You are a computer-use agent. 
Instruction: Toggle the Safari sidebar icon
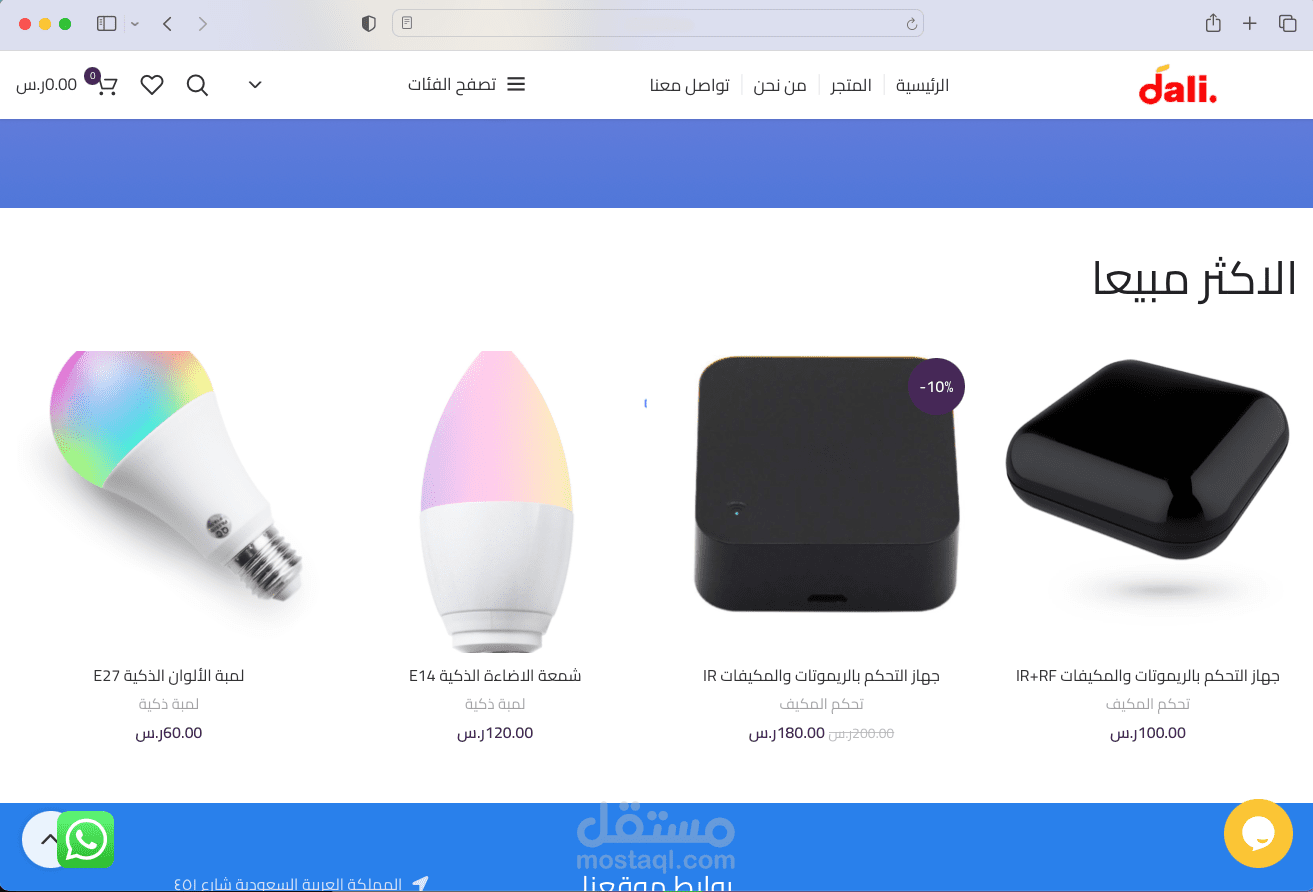[107, 23]
